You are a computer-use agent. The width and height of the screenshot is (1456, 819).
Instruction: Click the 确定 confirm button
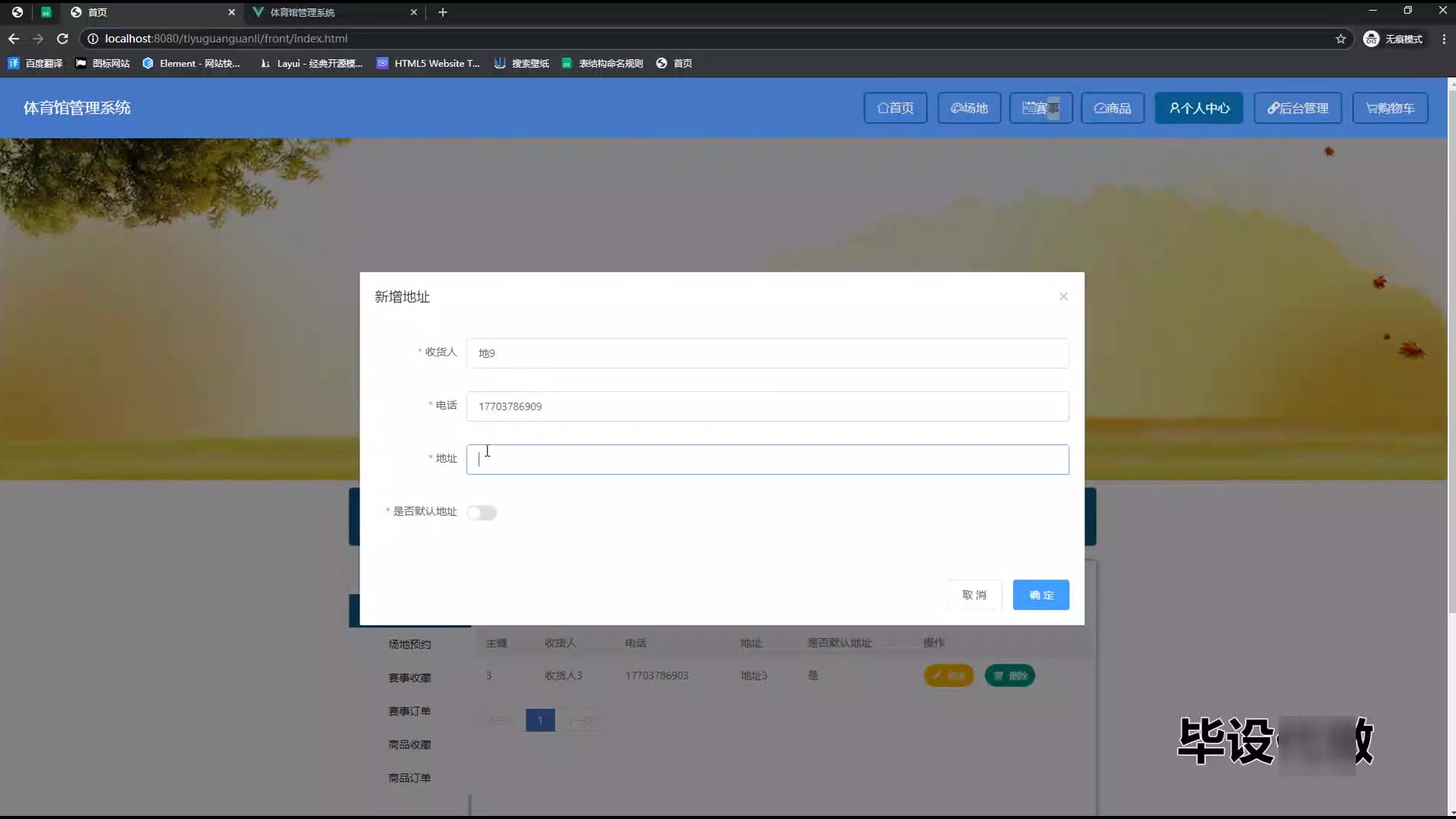coord(1040,595)
